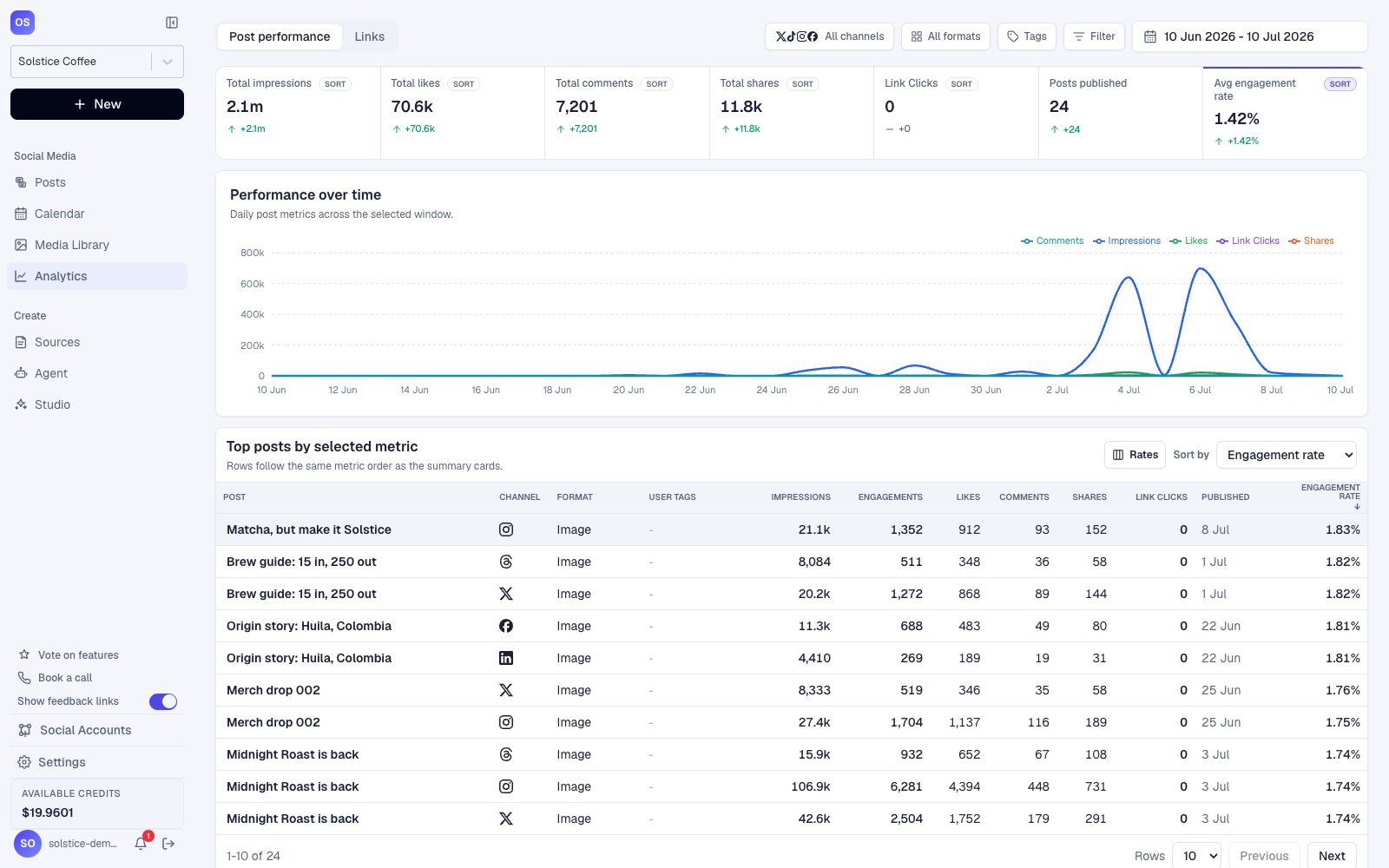
Task: Open Tags filter
Action: coord(1027,36)
